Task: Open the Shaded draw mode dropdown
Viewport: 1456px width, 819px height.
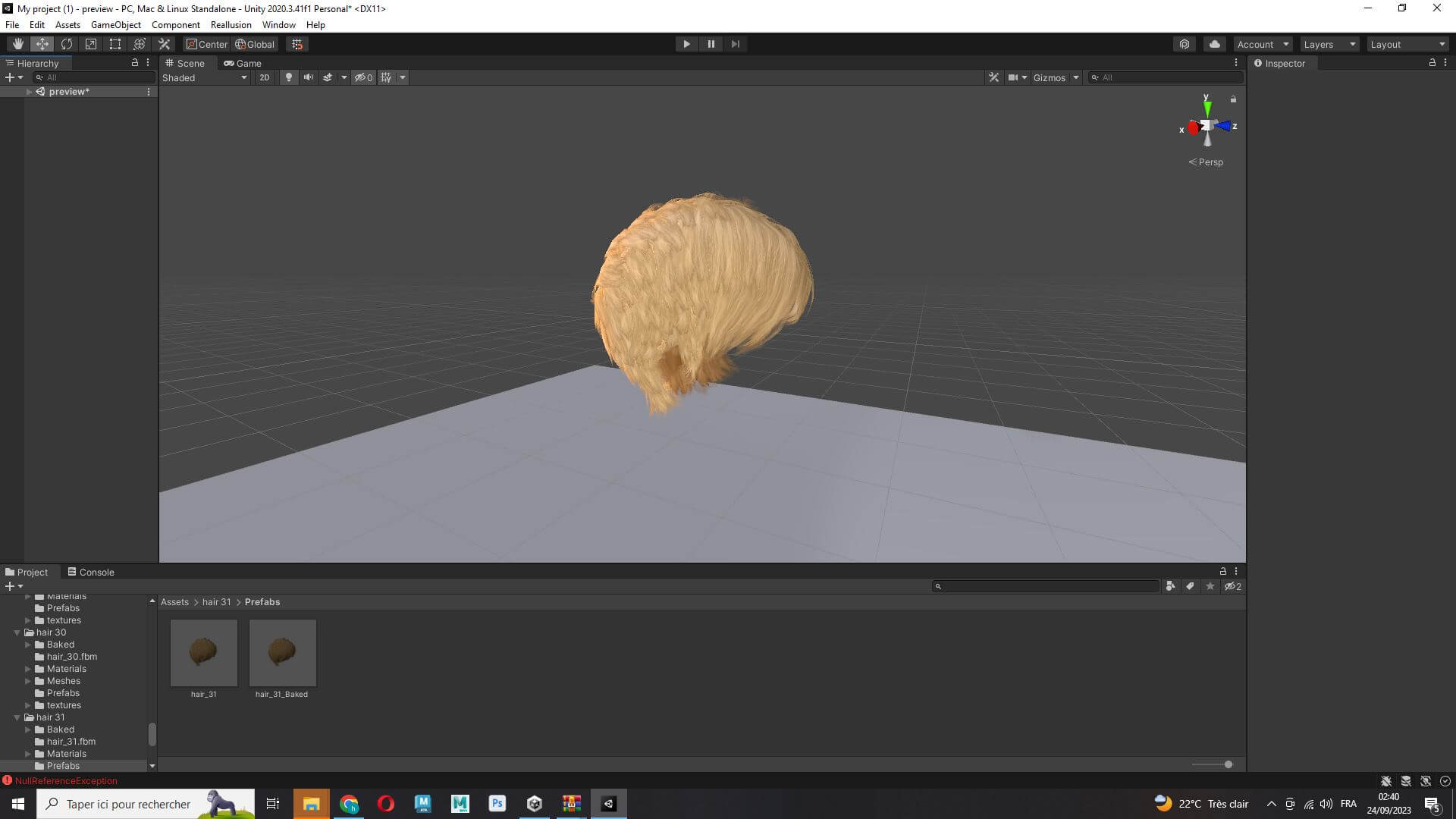Action: click(x=205, y=77)
